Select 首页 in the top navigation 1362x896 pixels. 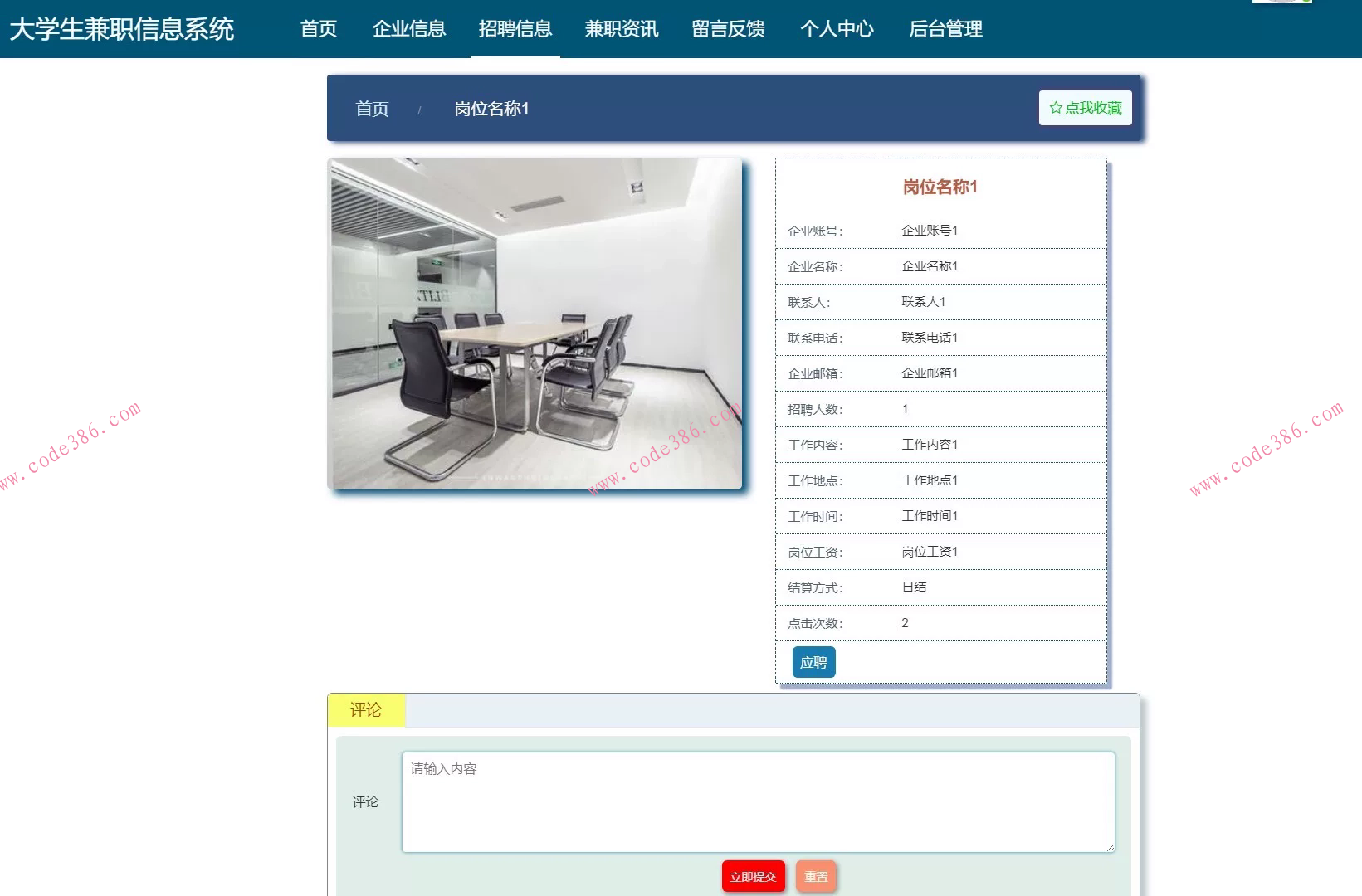click(x=319, y=29)
